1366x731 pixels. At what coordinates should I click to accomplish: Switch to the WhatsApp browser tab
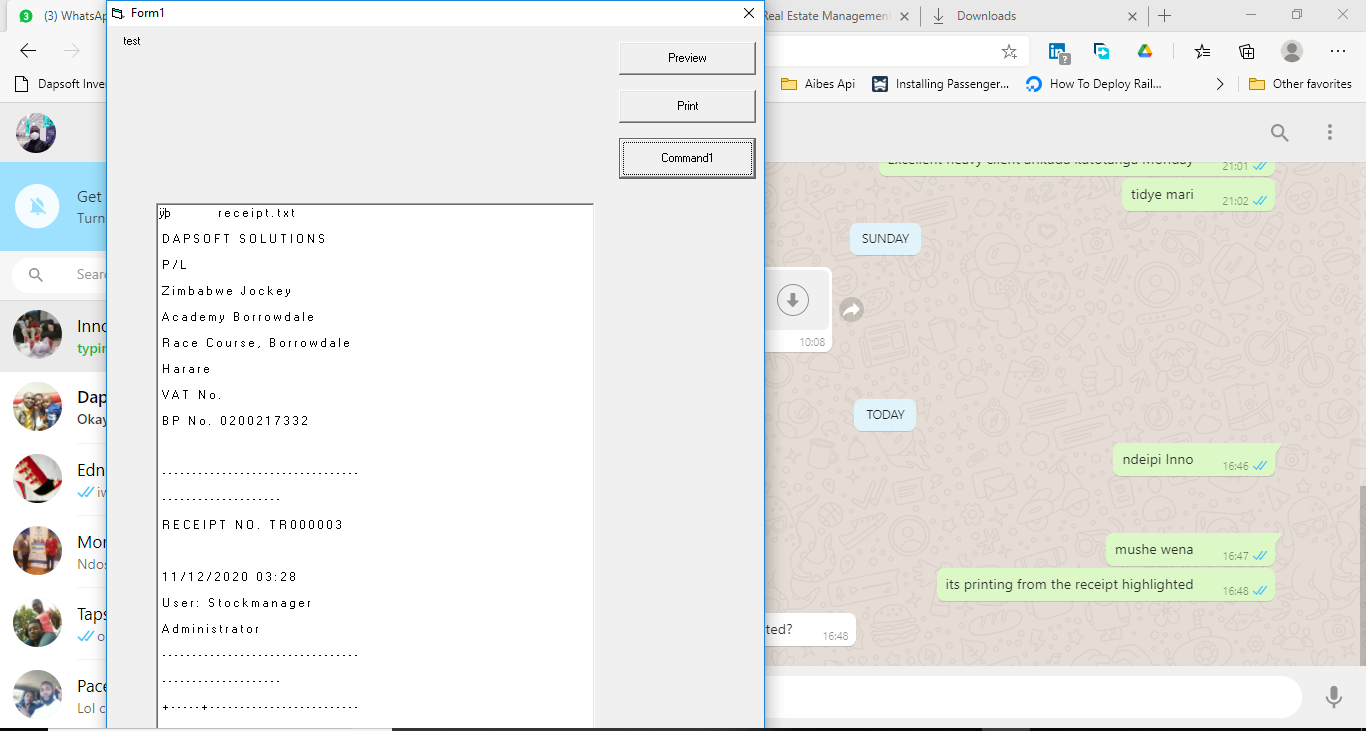coord(62,16)
